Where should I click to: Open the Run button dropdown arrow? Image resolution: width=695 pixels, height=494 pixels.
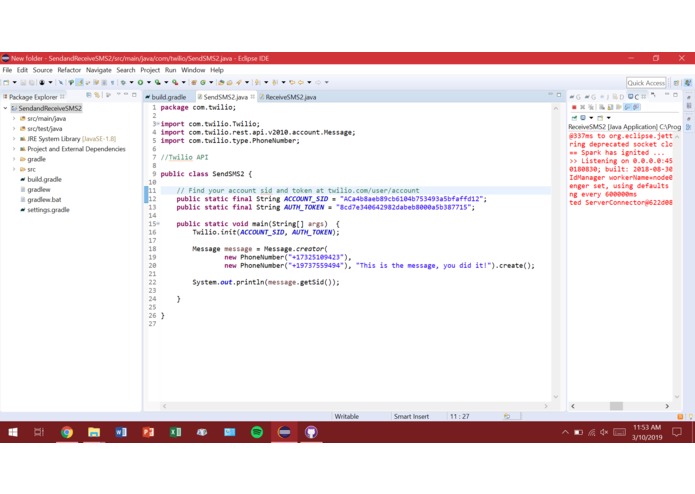[x=149, y=82]
